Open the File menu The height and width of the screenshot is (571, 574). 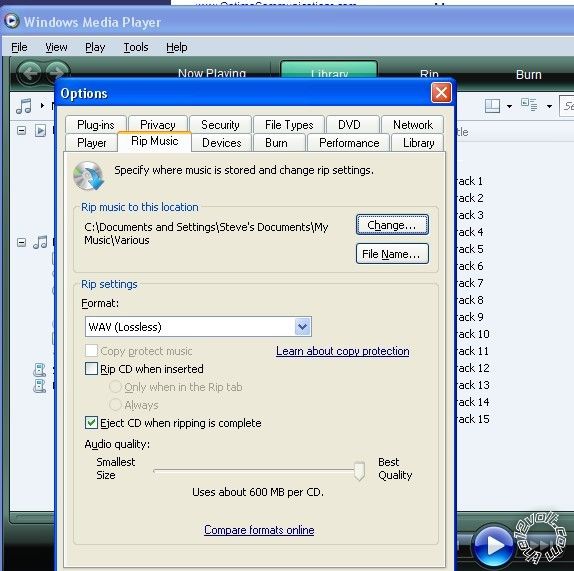tap(19, 47)
